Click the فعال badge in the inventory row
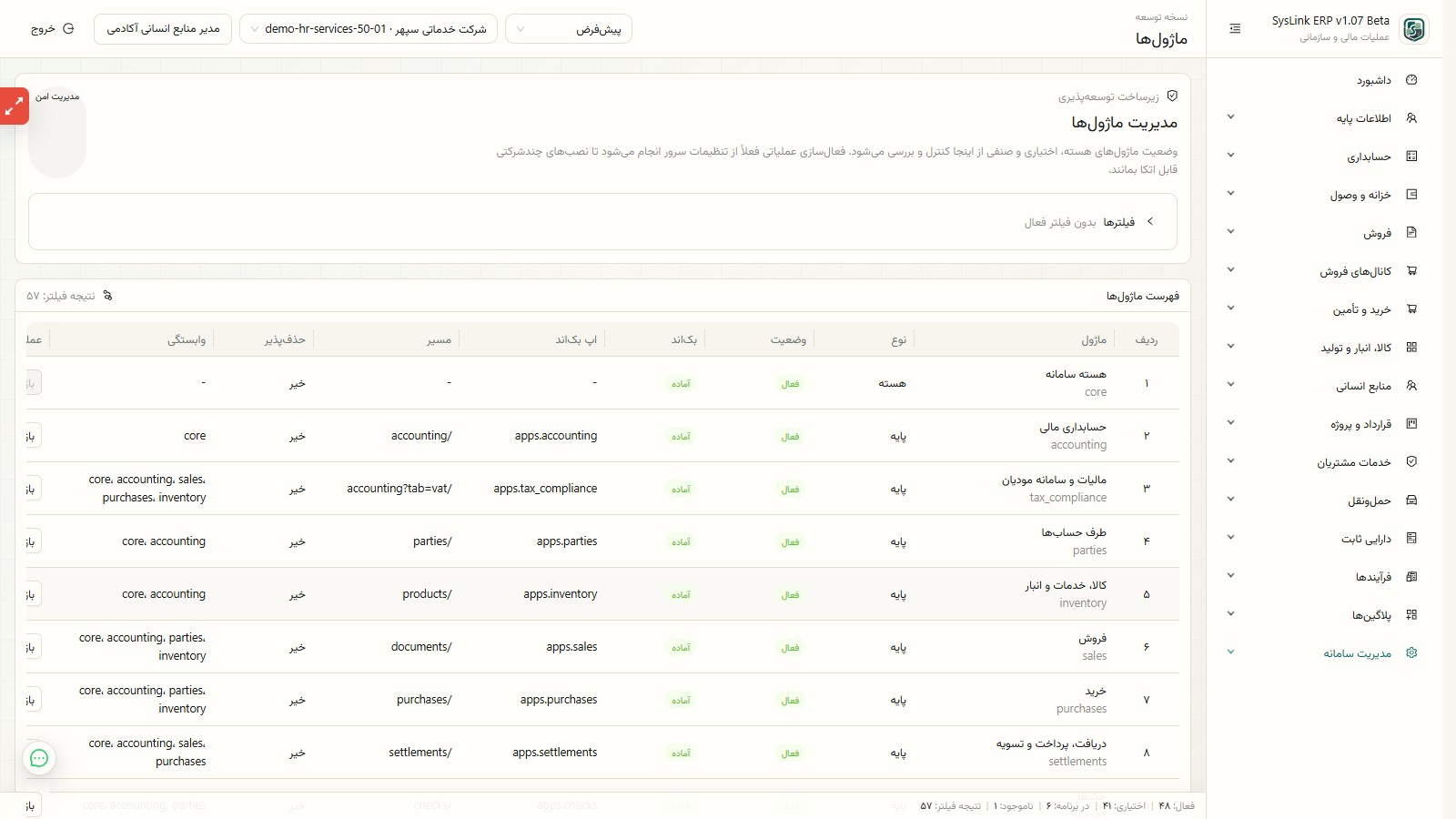 pyautogui.click(x=790, y=594)
